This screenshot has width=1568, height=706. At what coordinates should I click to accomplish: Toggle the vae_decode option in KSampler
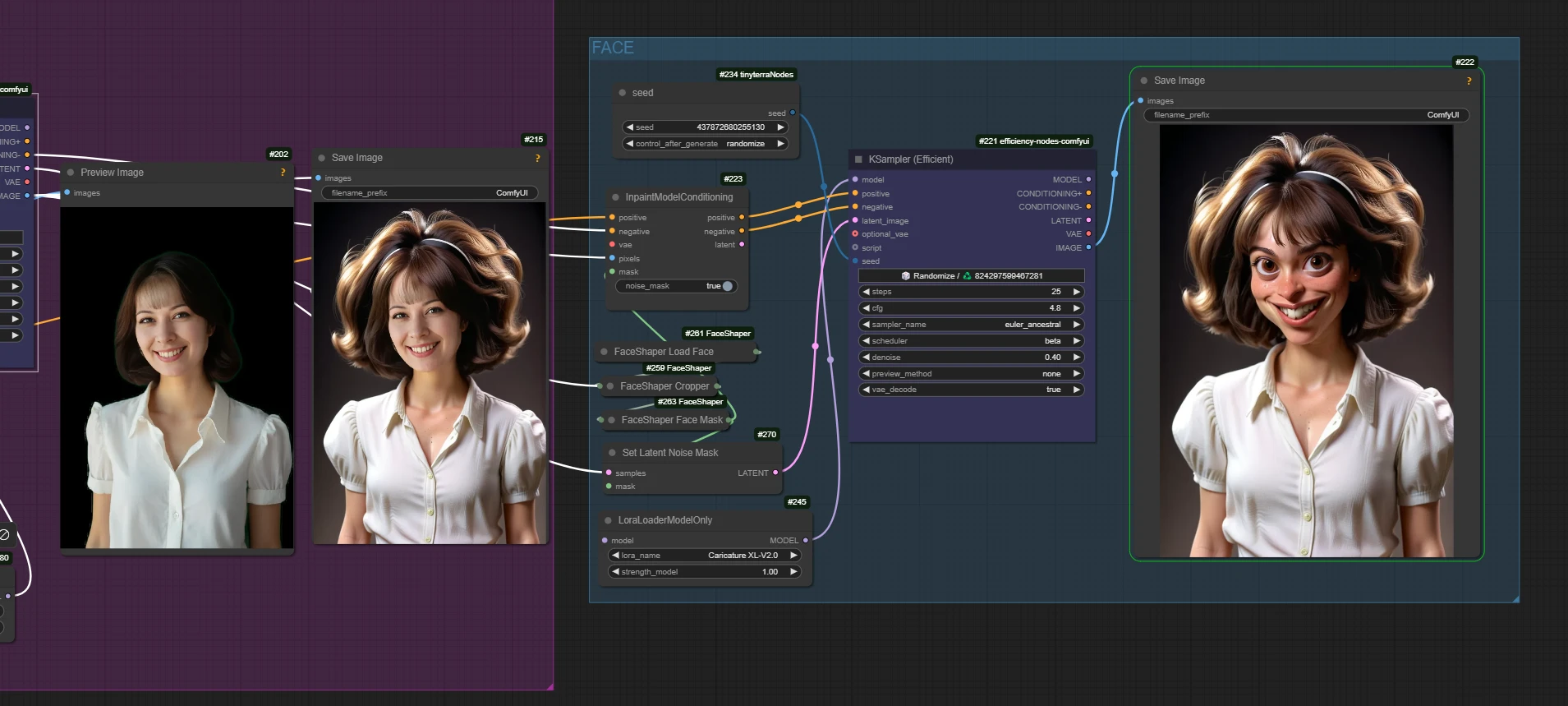(971, 390)
